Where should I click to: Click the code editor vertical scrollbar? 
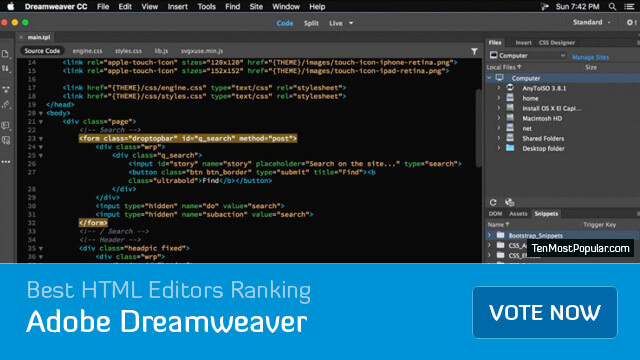point(478,127)
